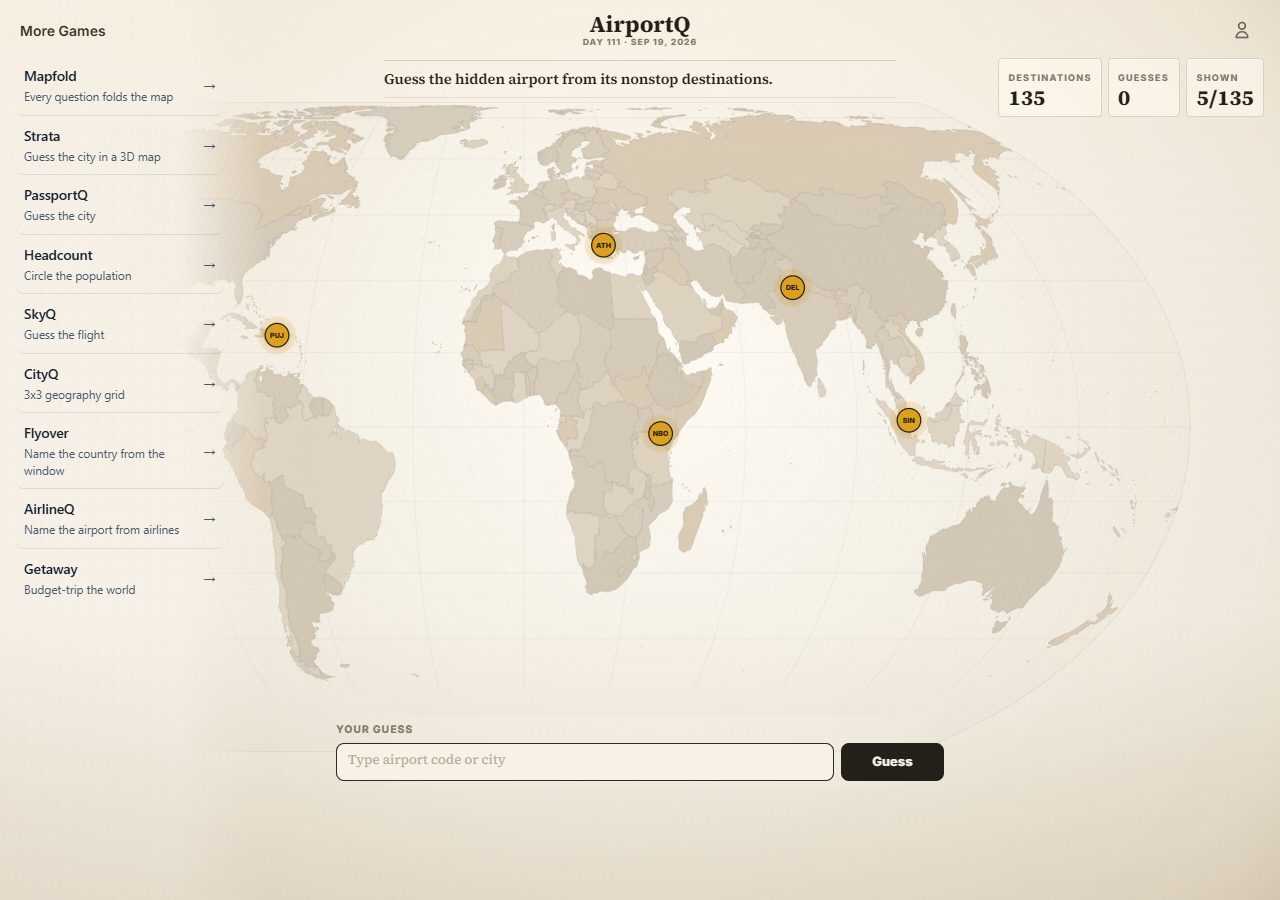Open the Strata game
This screenshot has height=900, width=1280.
click(120, 146)
